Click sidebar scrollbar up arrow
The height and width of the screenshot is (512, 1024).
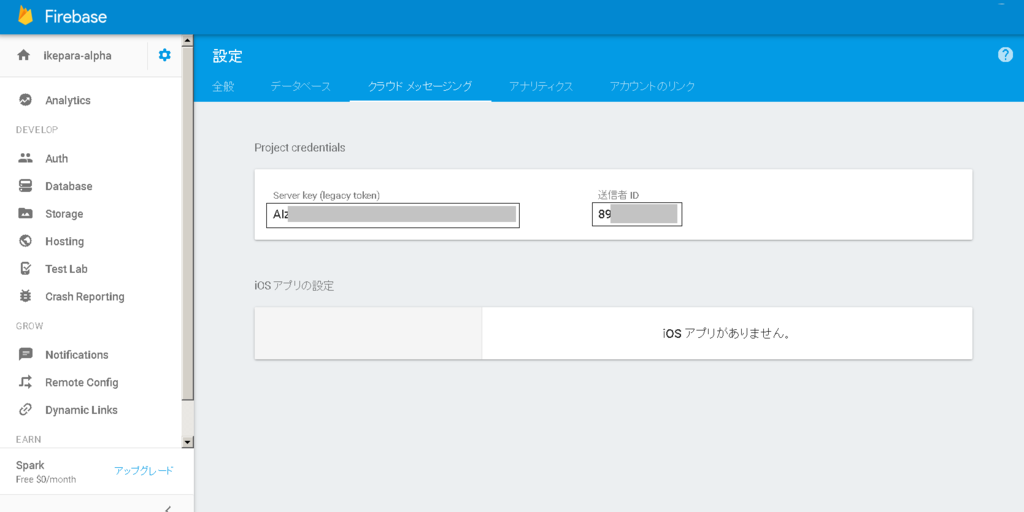(x=187, y=40)
